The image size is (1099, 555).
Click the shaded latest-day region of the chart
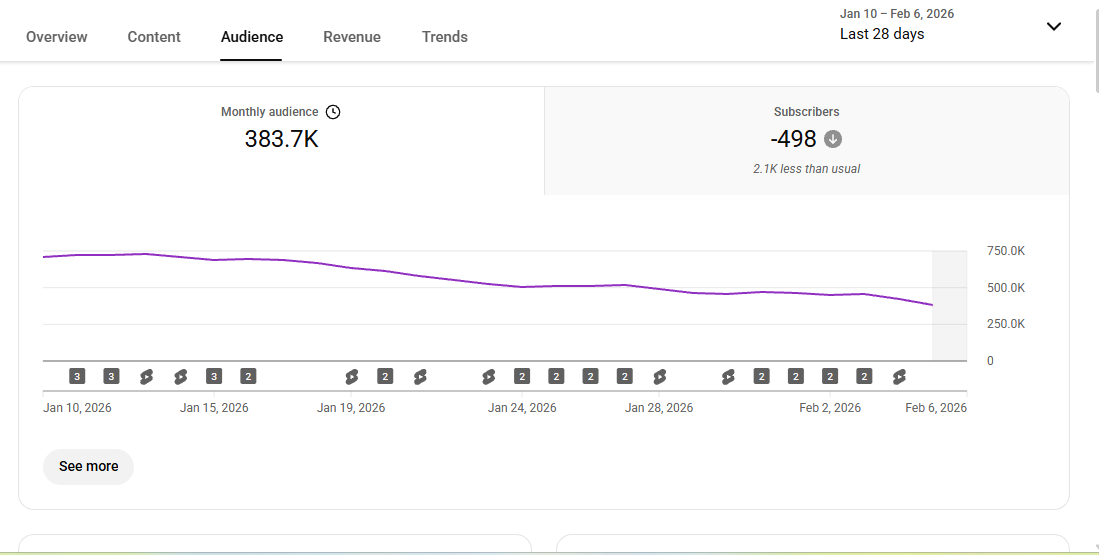949,305
